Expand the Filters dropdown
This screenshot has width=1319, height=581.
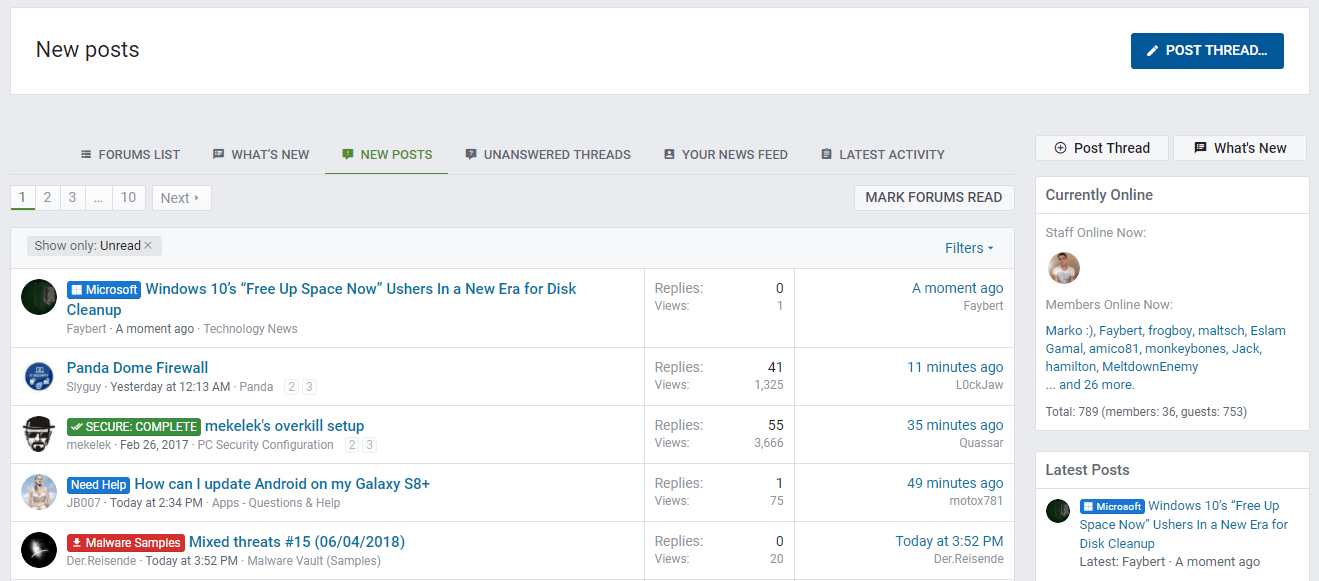coord(969,248)
